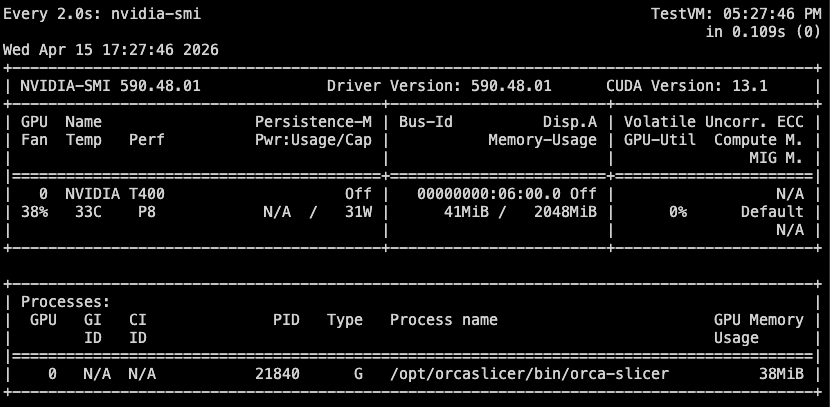Image resolution: width=830 pixels, height=407 pixels.
Task: Click the /opt/orcaslicer/bin/orca-slicer process name
Action: point(529,374)
